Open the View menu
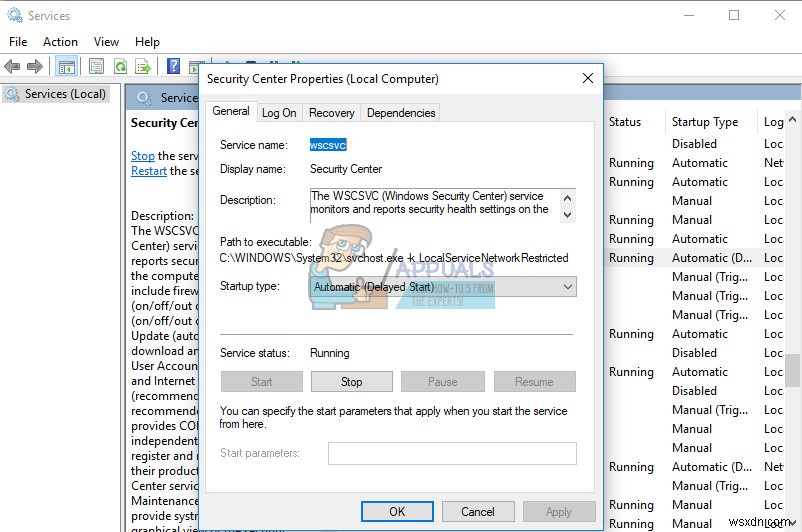This screenshot has height=532, width=802. (x=106, y=42)
